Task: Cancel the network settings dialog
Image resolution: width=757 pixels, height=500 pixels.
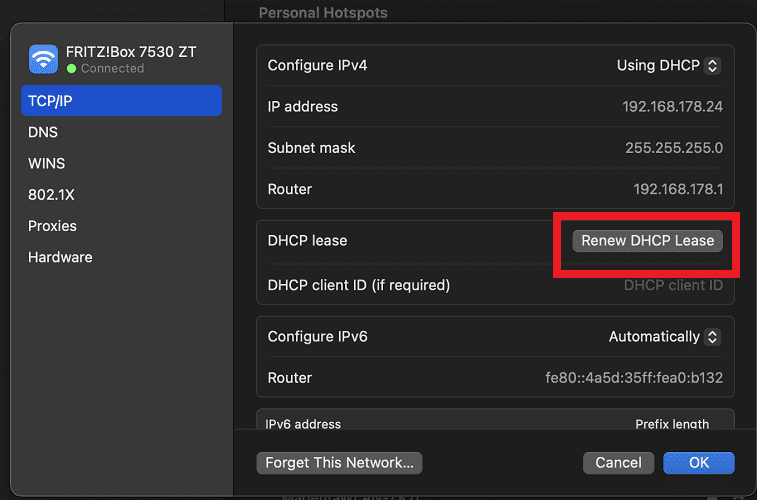Action: [x=618, y=463]
